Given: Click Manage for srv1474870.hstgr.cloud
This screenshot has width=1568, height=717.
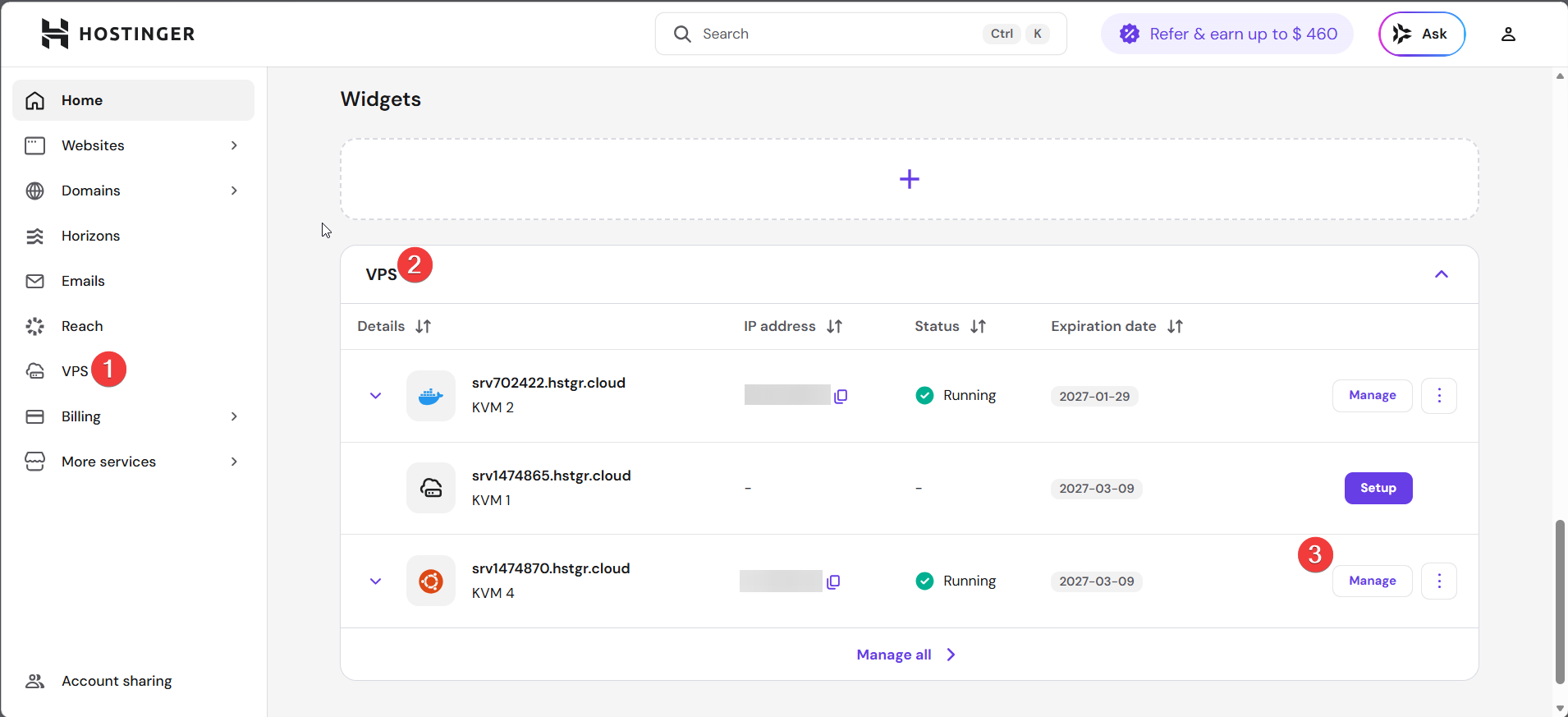Looking at the screenshot, I should pos(1372,581).
